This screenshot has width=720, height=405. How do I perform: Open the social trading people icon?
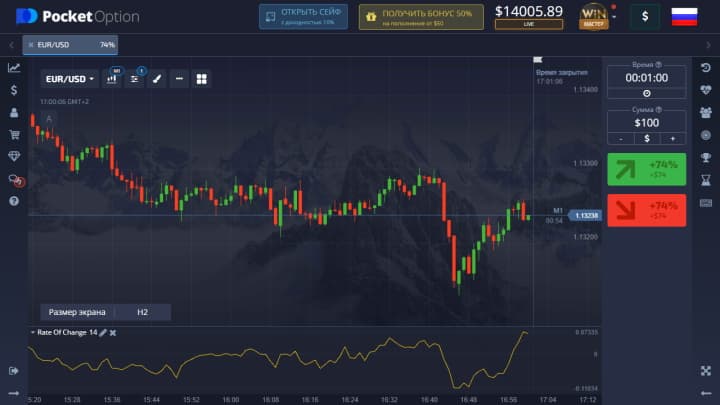coord(706,112)
